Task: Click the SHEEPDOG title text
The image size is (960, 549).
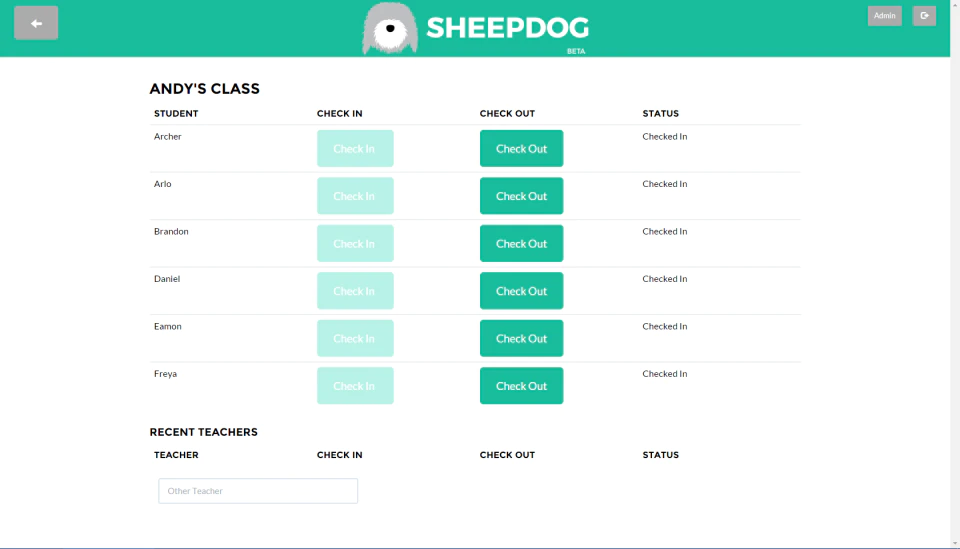Action: (x=508, y=28)
